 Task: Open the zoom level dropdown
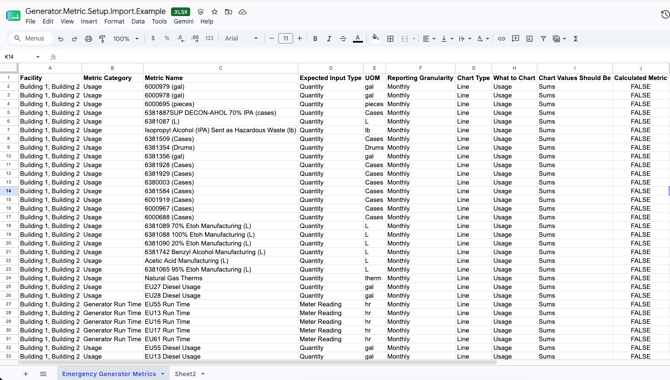(126, 38)
